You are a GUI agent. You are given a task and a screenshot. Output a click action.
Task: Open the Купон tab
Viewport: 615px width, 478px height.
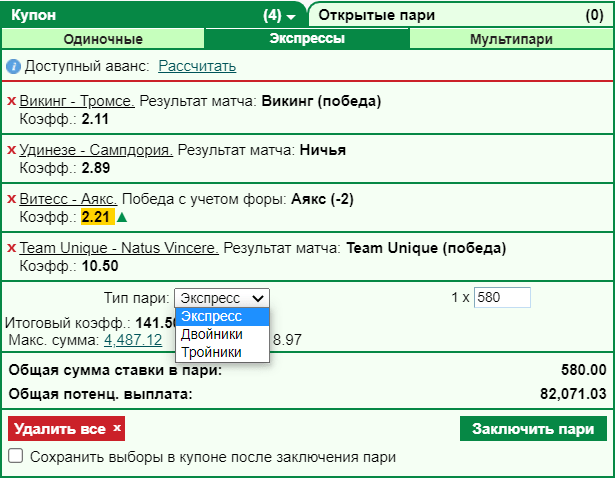tap(153, 15)
